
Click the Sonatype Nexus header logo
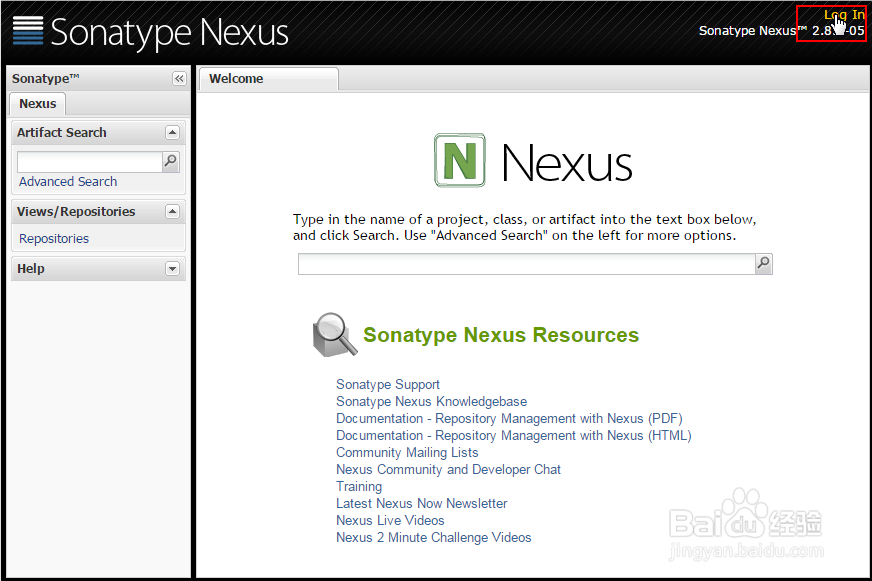[x=150, y=32]
